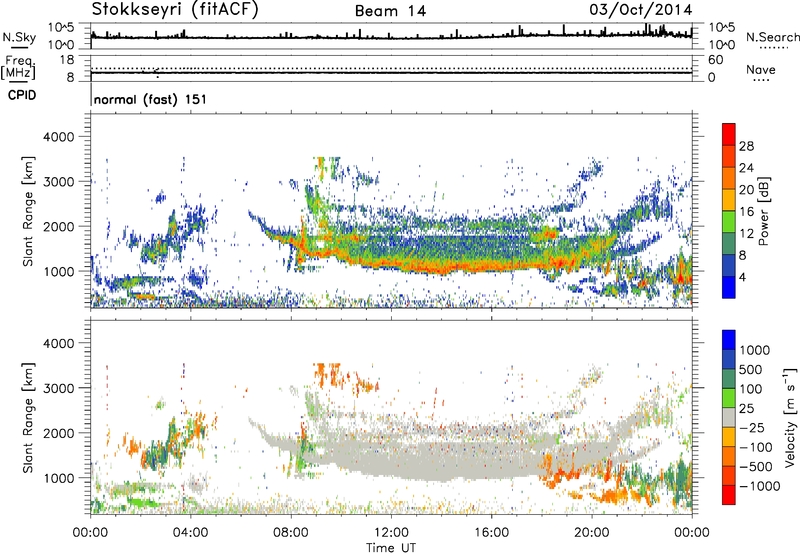Click the Nave dotted line legend sample
The image size is (800, 554).
[x=762, y=80]
